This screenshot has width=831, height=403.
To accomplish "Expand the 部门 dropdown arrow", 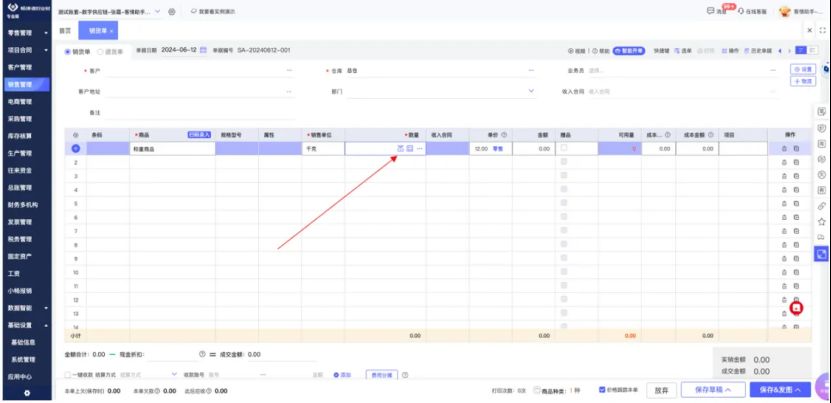I will (x=531, y=91).
